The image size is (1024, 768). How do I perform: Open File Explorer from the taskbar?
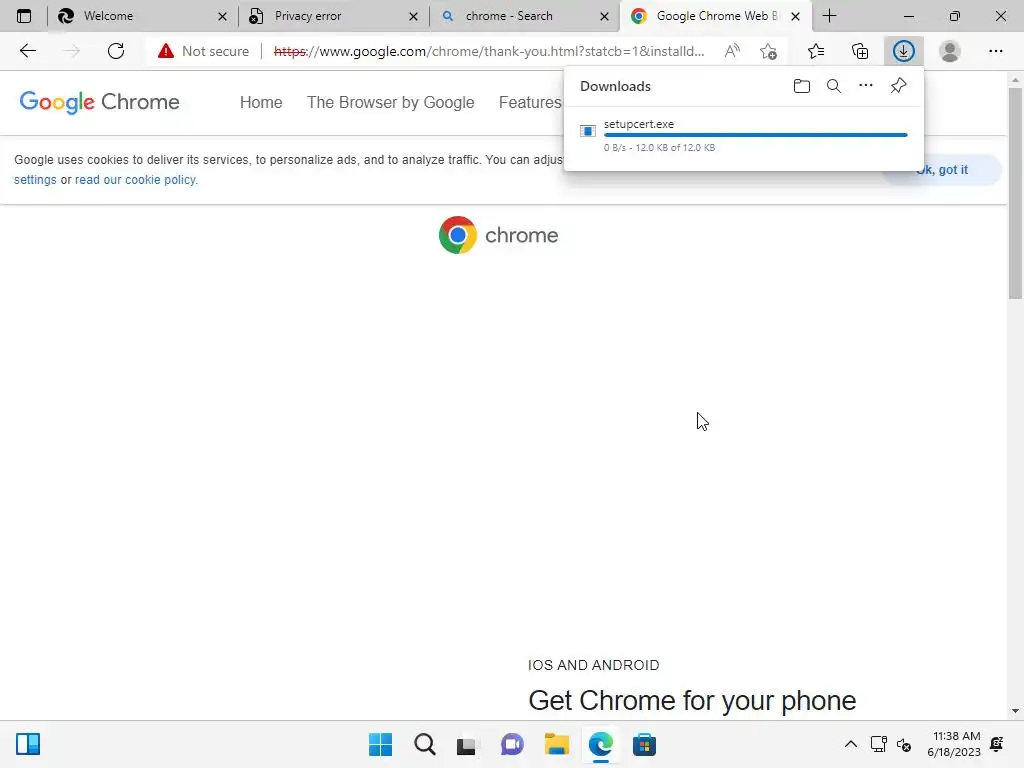click(x=556, y=744)
